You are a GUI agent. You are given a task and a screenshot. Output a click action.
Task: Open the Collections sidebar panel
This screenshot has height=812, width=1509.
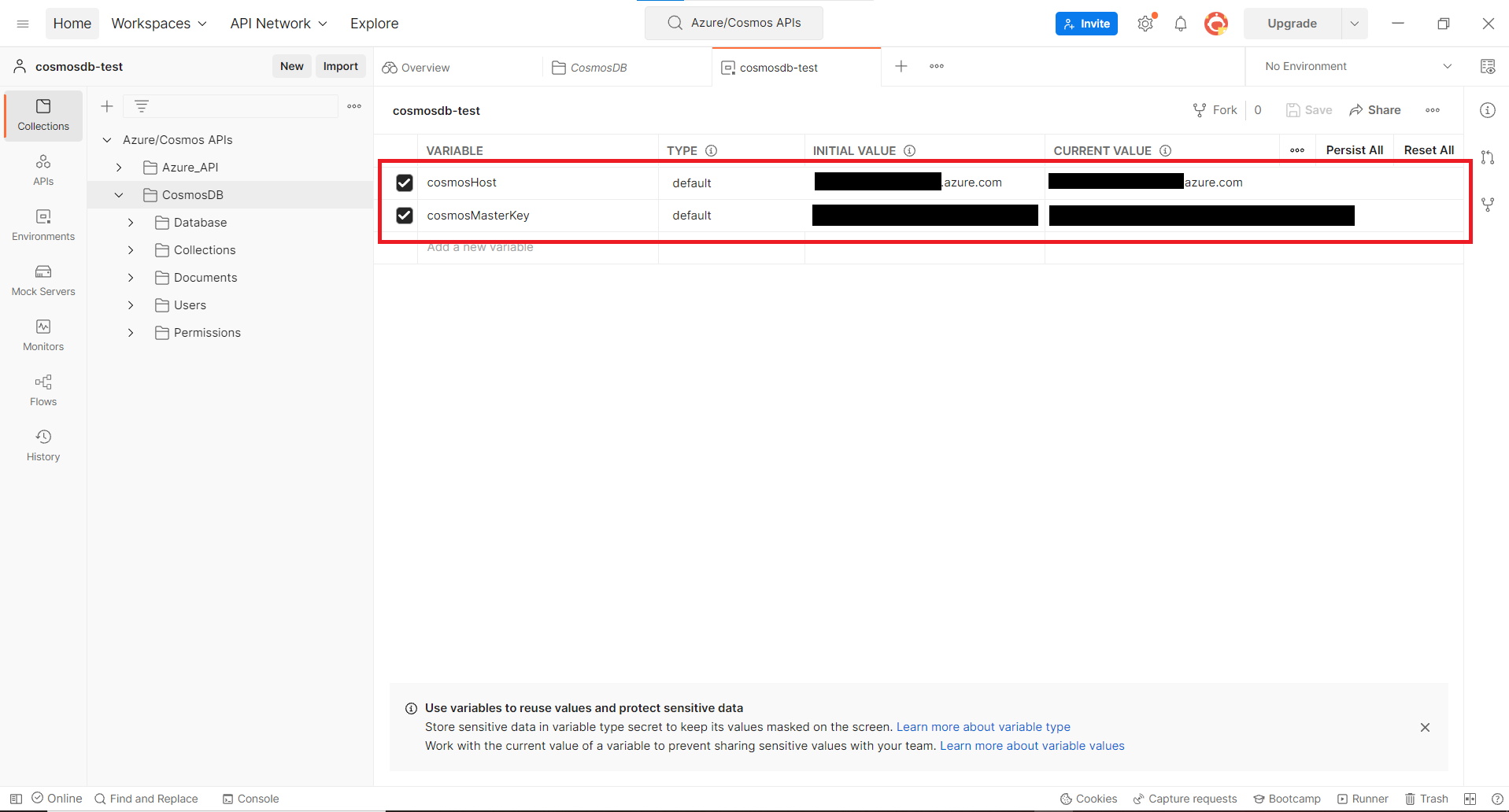pyautogui.click(x=43, y=116)
